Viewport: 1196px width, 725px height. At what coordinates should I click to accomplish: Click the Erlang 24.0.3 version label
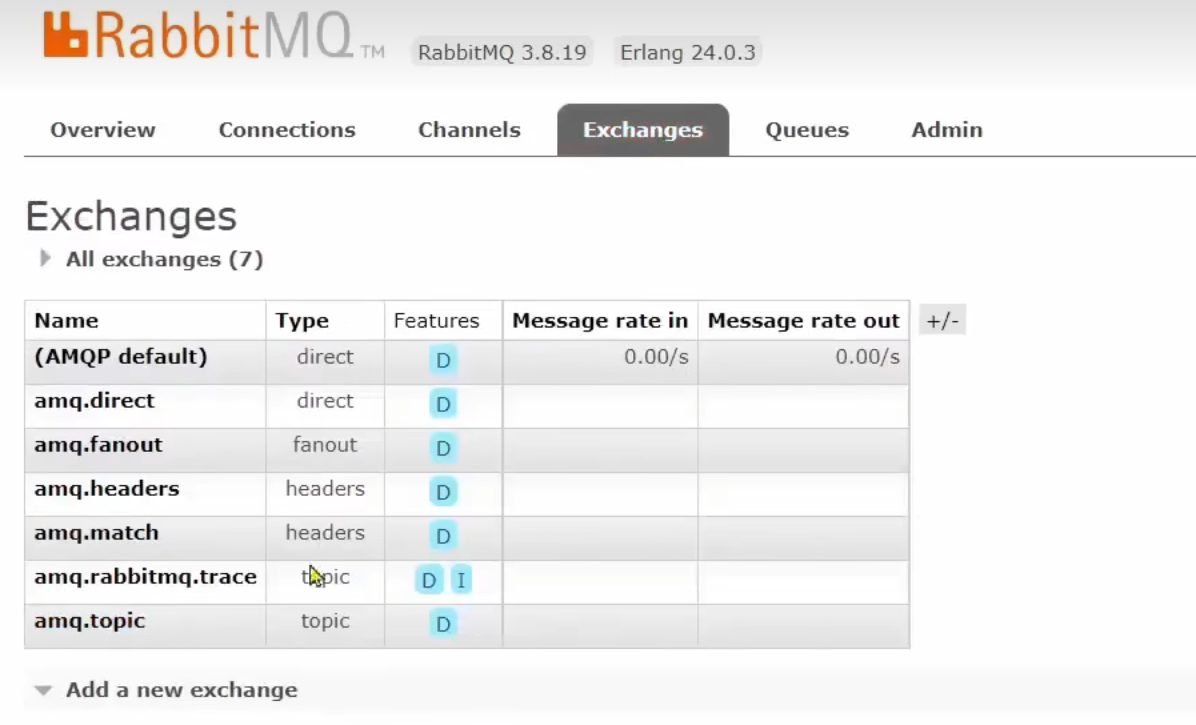click(x=687, y=53)
